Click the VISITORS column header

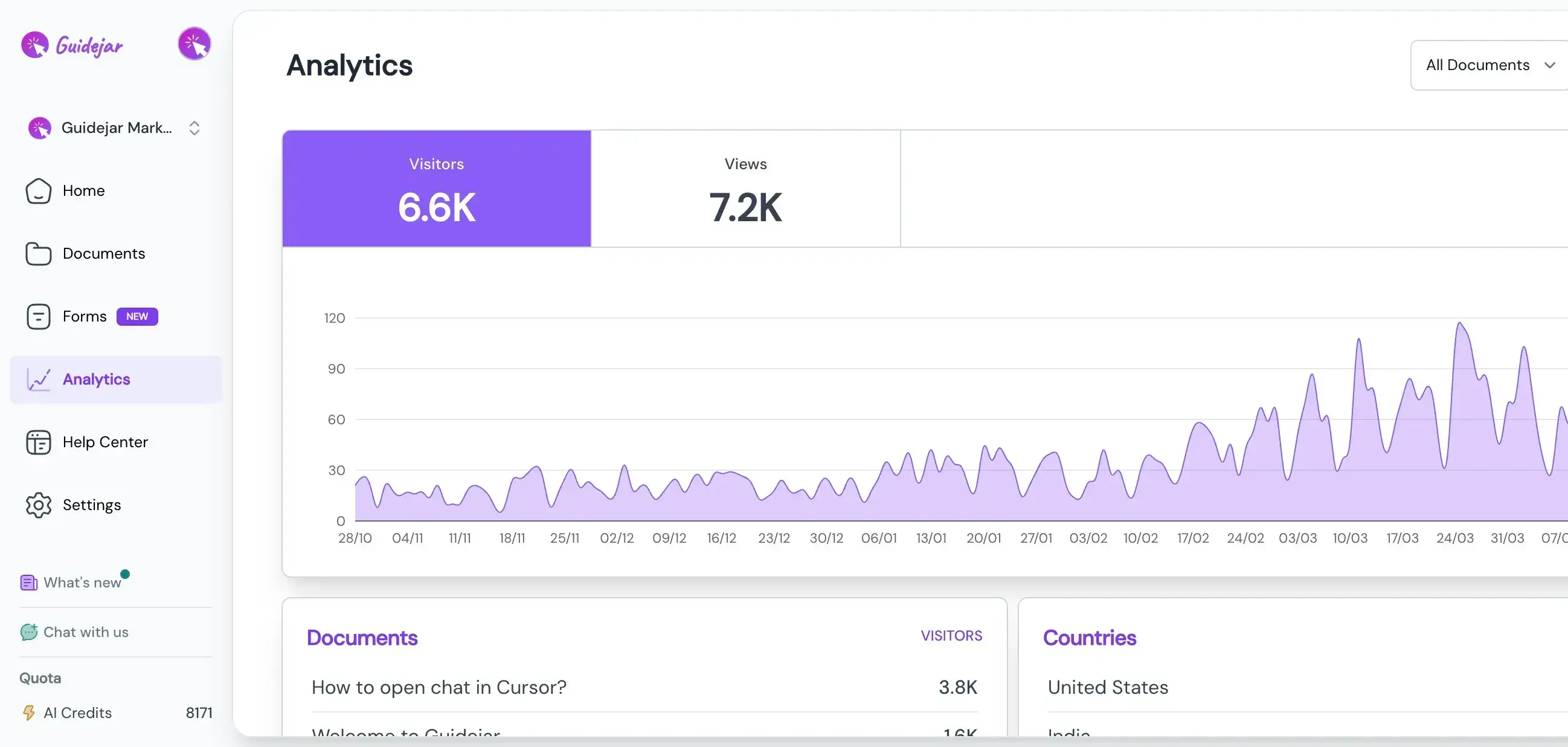click(951, 636)
